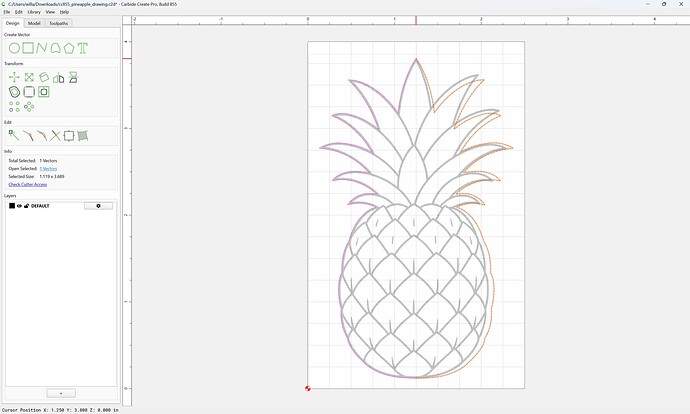The width and height of the screenshot is (690, 414).
Task: Select the Text tool
Action: (83, 48)
